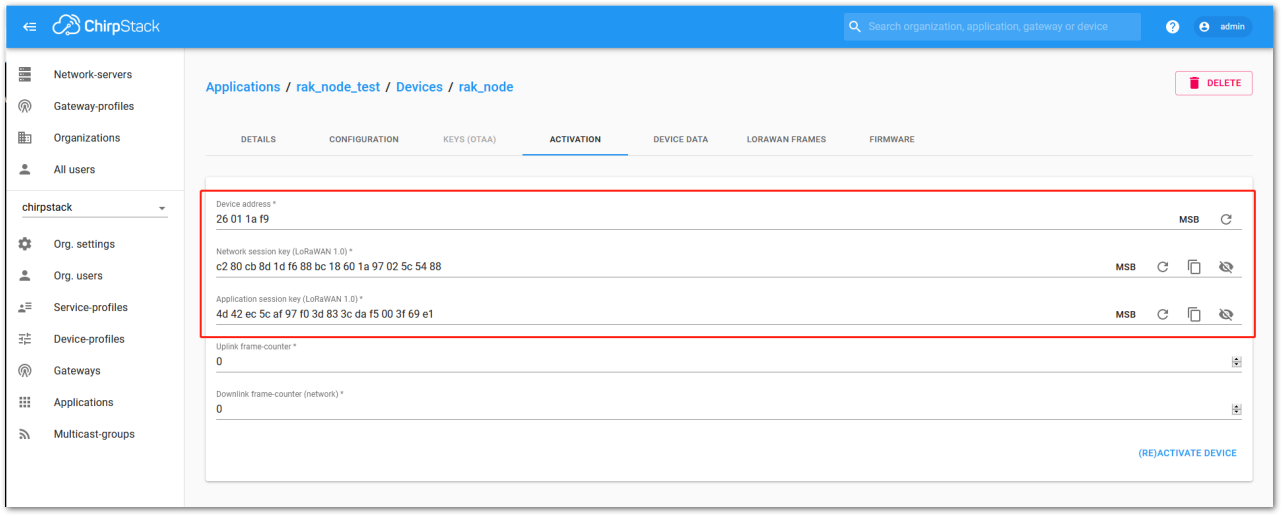Image resolution: width=1282 pixels, height=516 pixels.
Task: Open Org. users
Action: [x=78, y=276]
